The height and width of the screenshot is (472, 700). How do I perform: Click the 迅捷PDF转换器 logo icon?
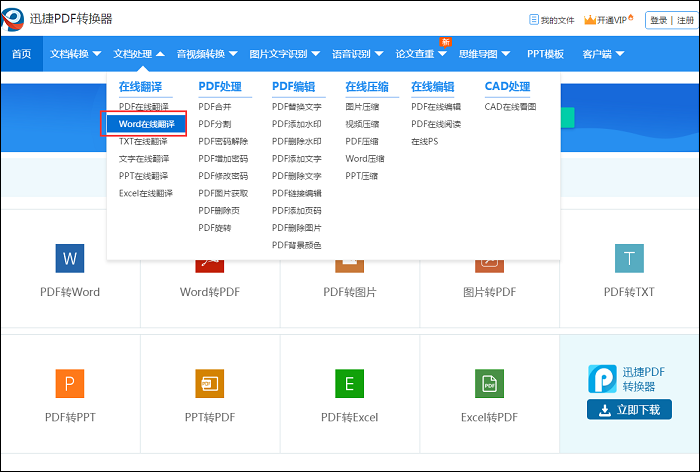12,19
